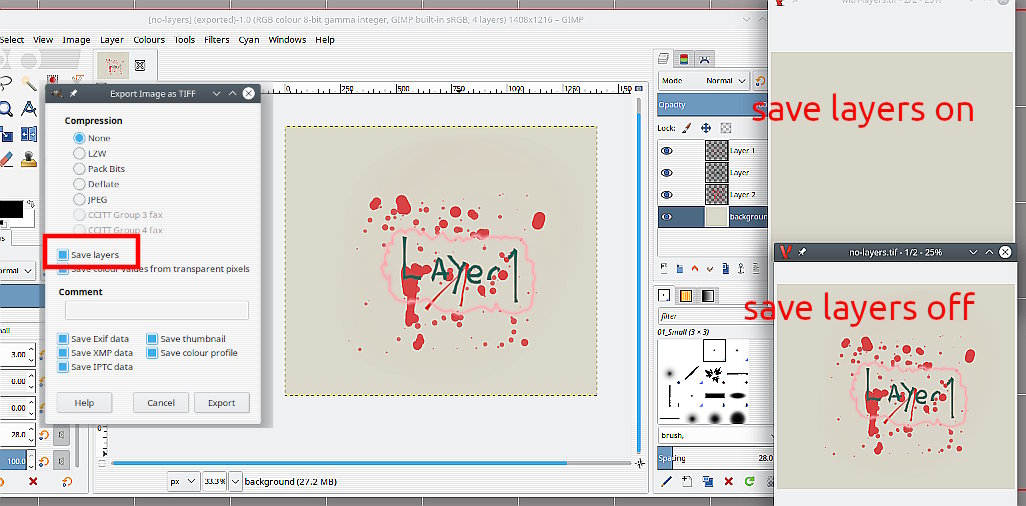
Task: Click the Export button
Action: click(221, 403)
